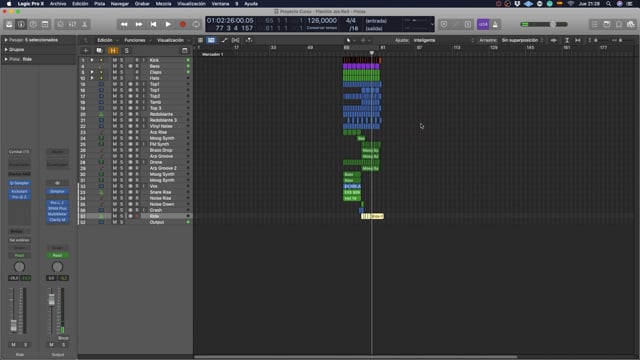Screen dimensions: 640x360
Task: Open the Library panel icon
Action: (9, 24)
